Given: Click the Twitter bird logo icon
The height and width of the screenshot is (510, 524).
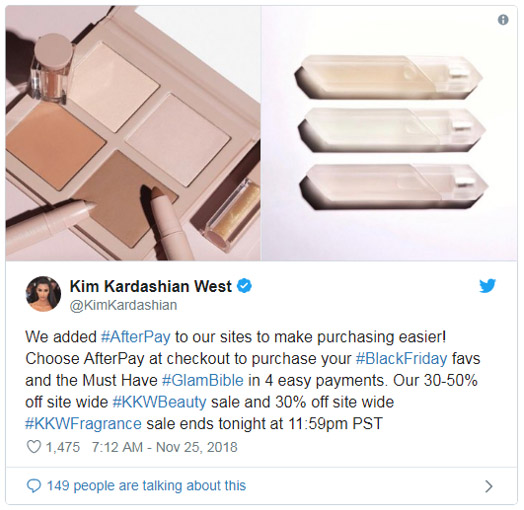Looking at the screenshot, I should tap(487, 286).
